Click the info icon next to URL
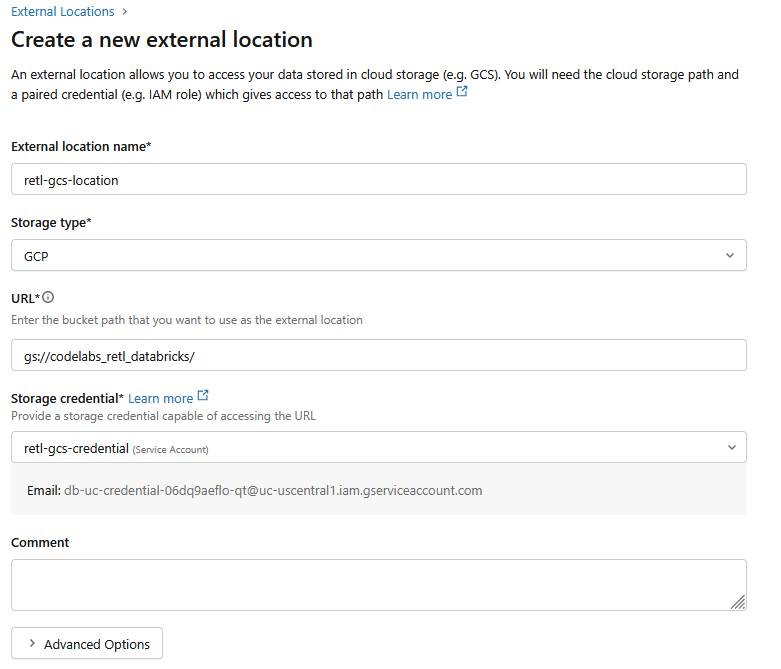 (48, 297)
